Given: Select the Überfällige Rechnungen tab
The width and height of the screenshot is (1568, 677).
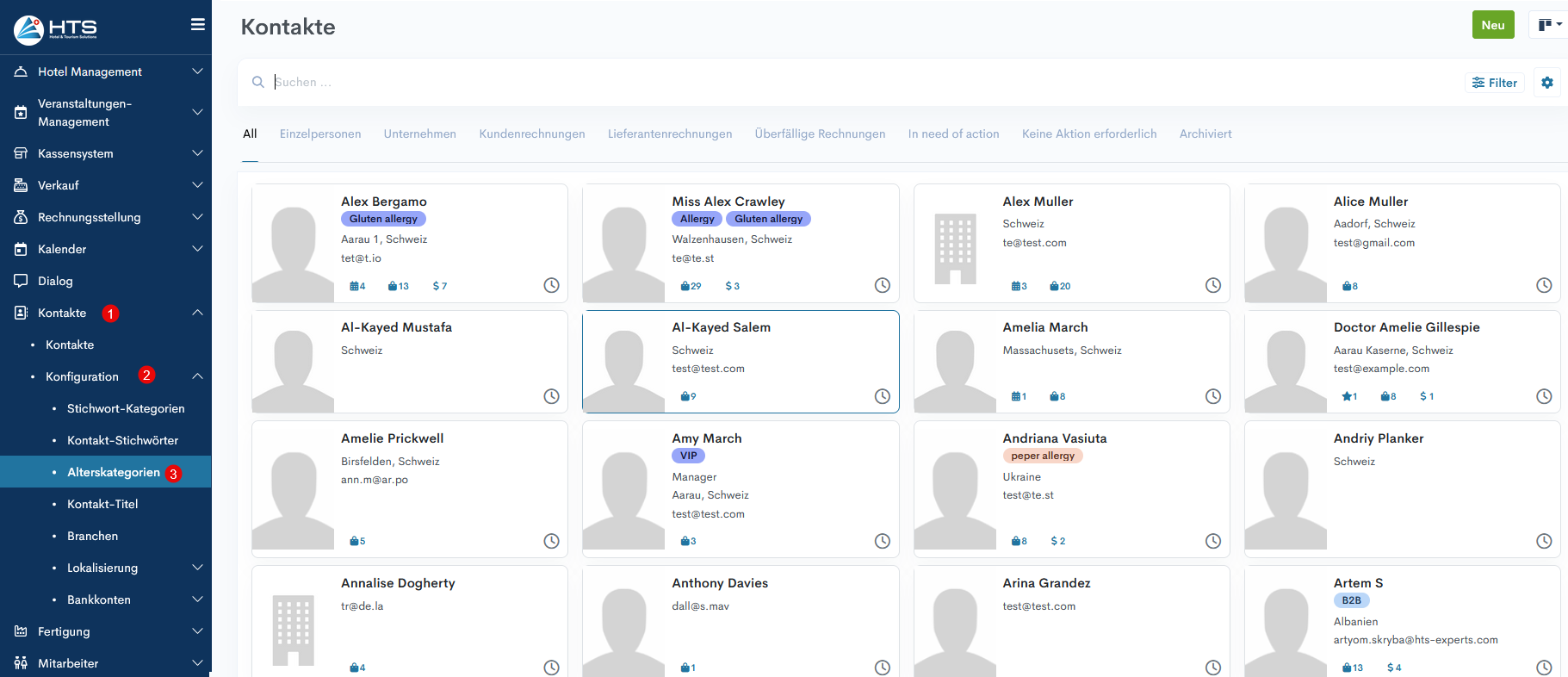Looking at the screenshot, I should coord(820,134).
